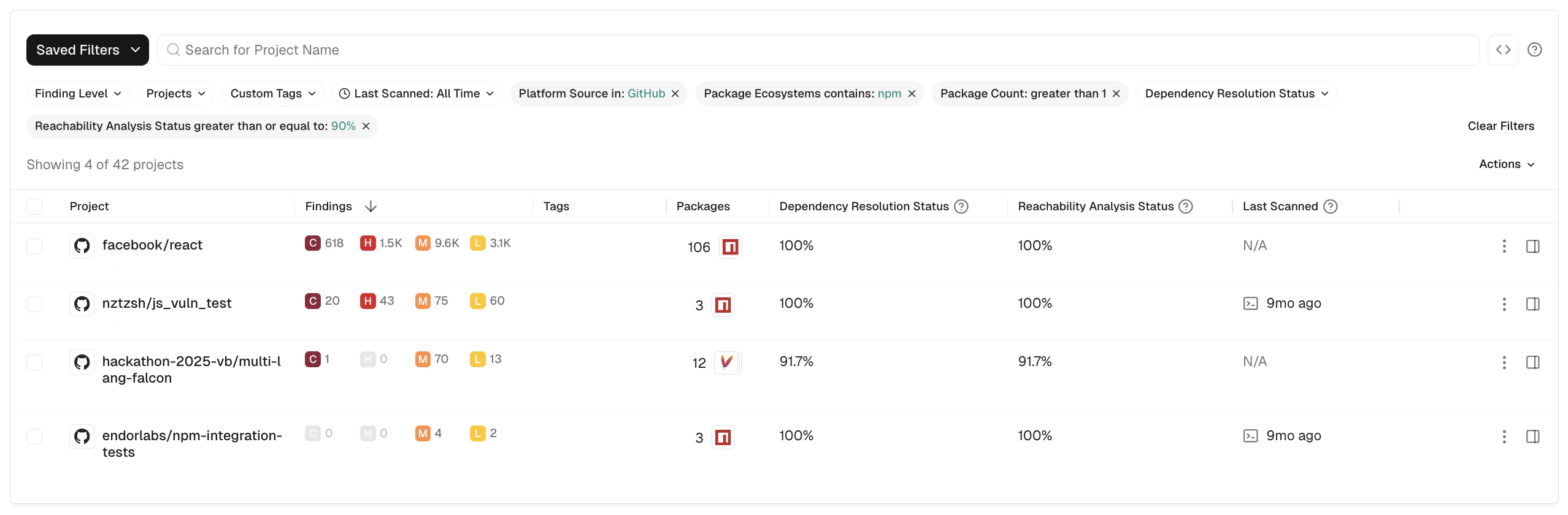Click ecosystem icon in multi-lang-falcon row

point(726,362)
